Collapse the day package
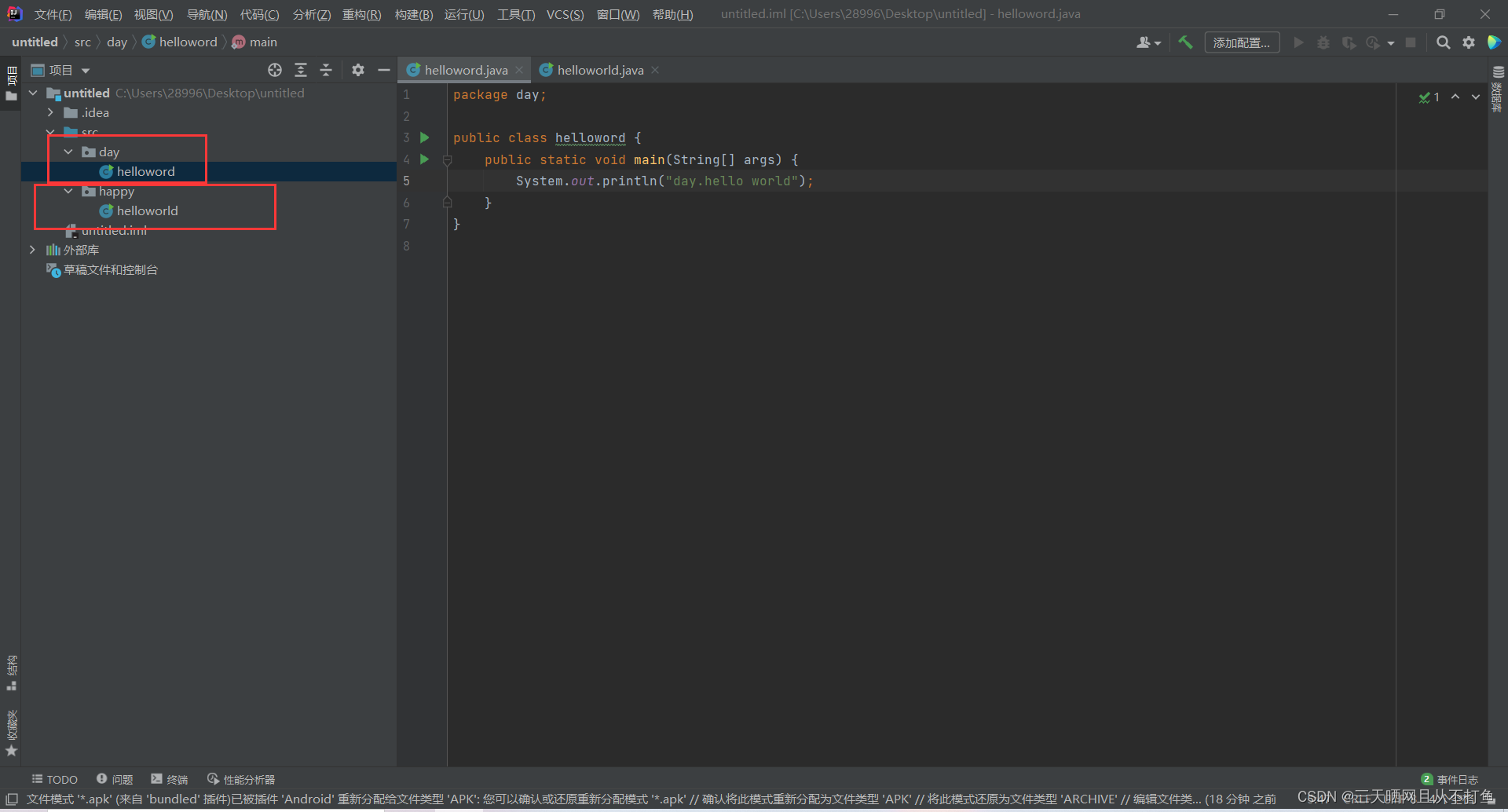The width and height of the screenshot is (1508, 812). tap(68, 152)
